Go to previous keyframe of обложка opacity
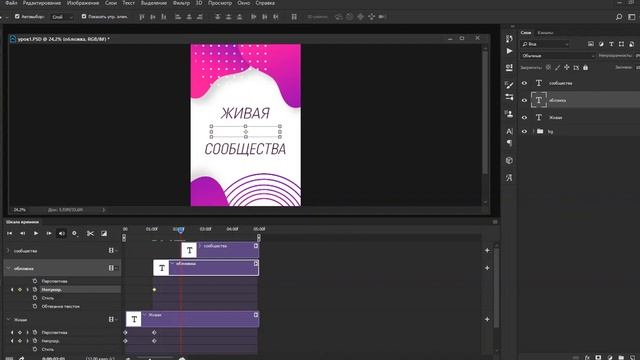This screenshot has width=640, height=360. point(12,289)
